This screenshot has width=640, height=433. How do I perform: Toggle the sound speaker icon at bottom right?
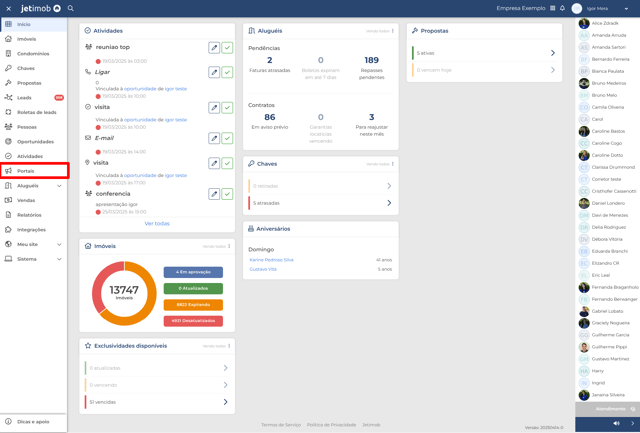pos(616,424)
